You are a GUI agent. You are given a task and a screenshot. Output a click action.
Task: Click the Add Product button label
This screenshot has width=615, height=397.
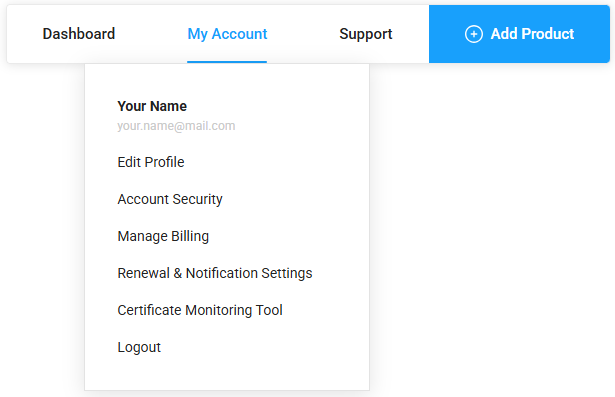click(x=532, y=34)
